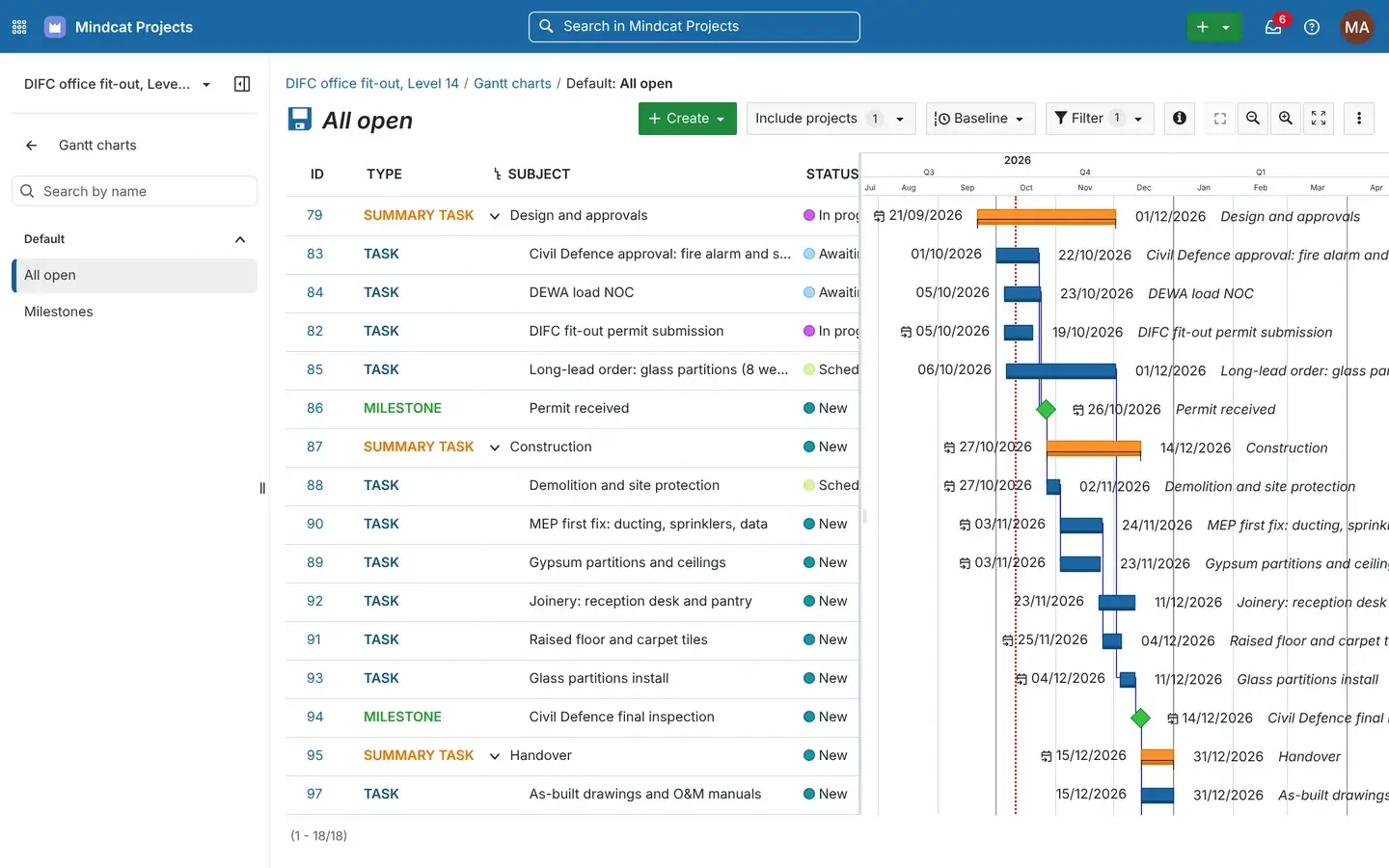Collapse the Default sidebar section
This screenshot has width=1389, height=868.
(240, 239)
